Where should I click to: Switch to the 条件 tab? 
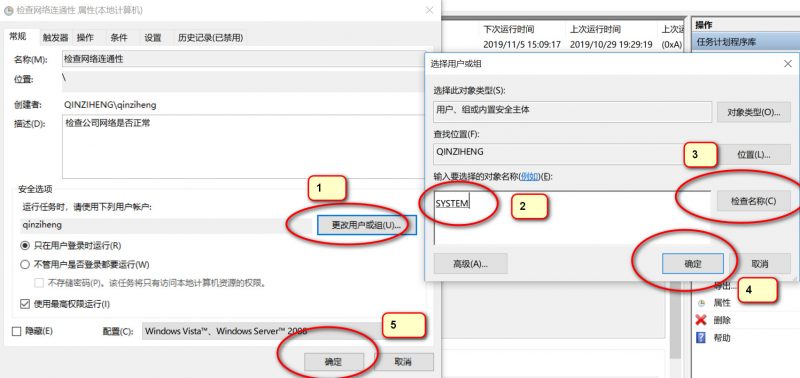coord(119,37)
